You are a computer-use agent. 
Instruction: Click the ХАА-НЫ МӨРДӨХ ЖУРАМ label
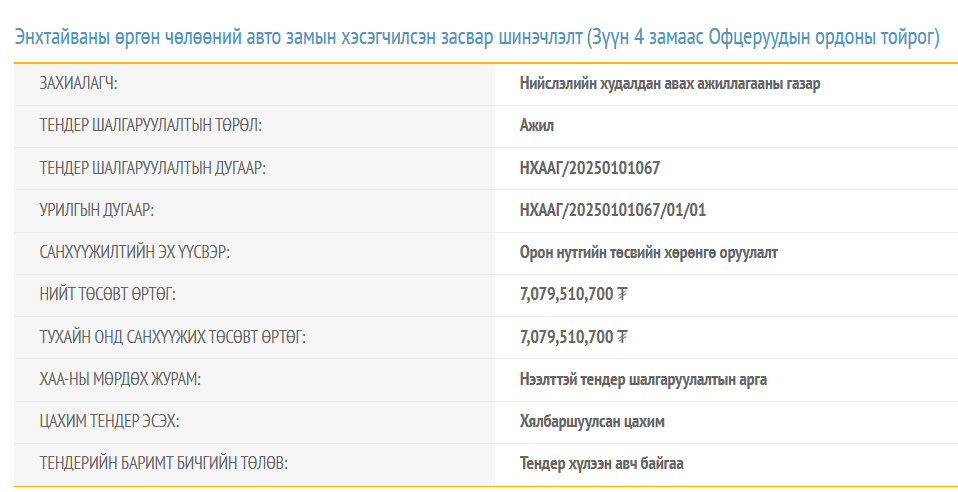[x=120, y=379]
